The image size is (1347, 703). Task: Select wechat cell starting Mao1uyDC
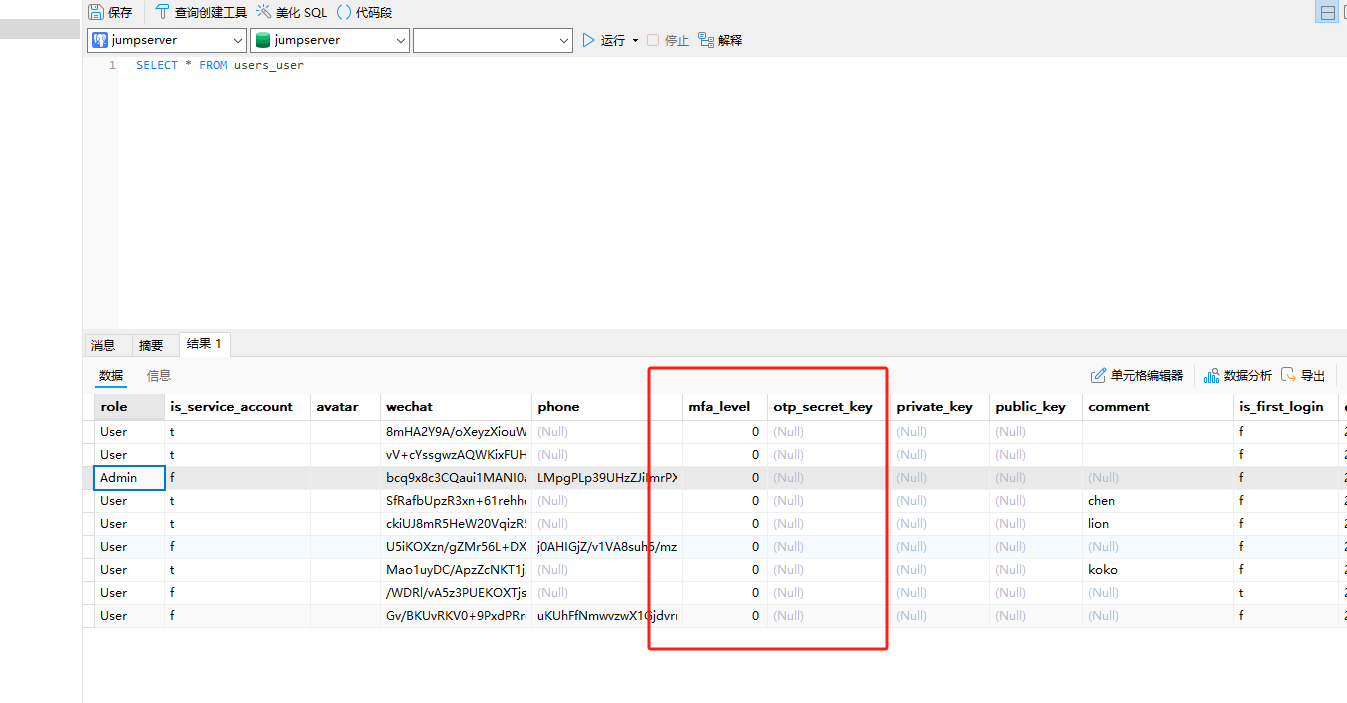click(455, 570)
